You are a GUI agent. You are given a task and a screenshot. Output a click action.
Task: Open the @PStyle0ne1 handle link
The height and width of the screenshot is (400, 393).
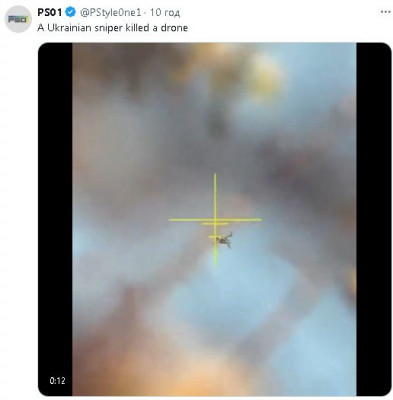110,13
